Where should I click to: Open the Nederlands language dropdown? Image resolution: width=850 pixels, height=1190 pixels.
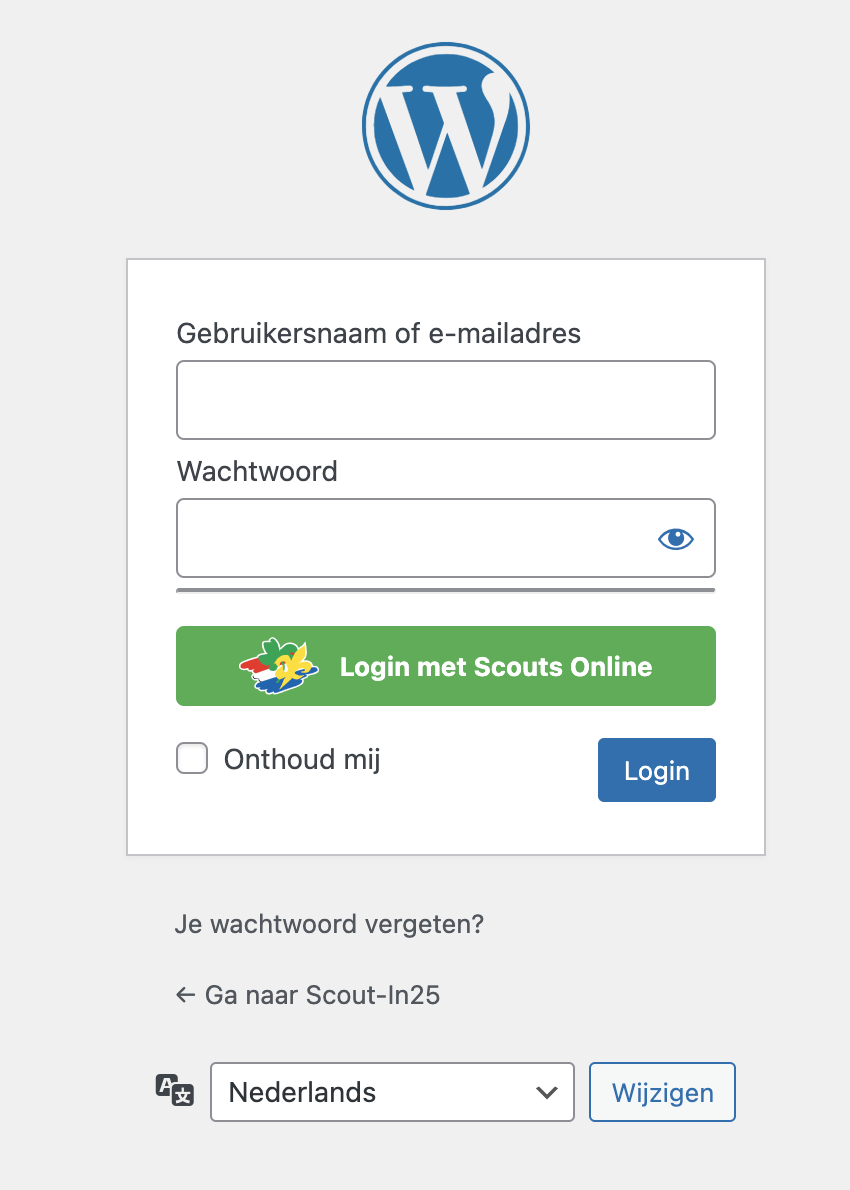tap(391, 1092)
